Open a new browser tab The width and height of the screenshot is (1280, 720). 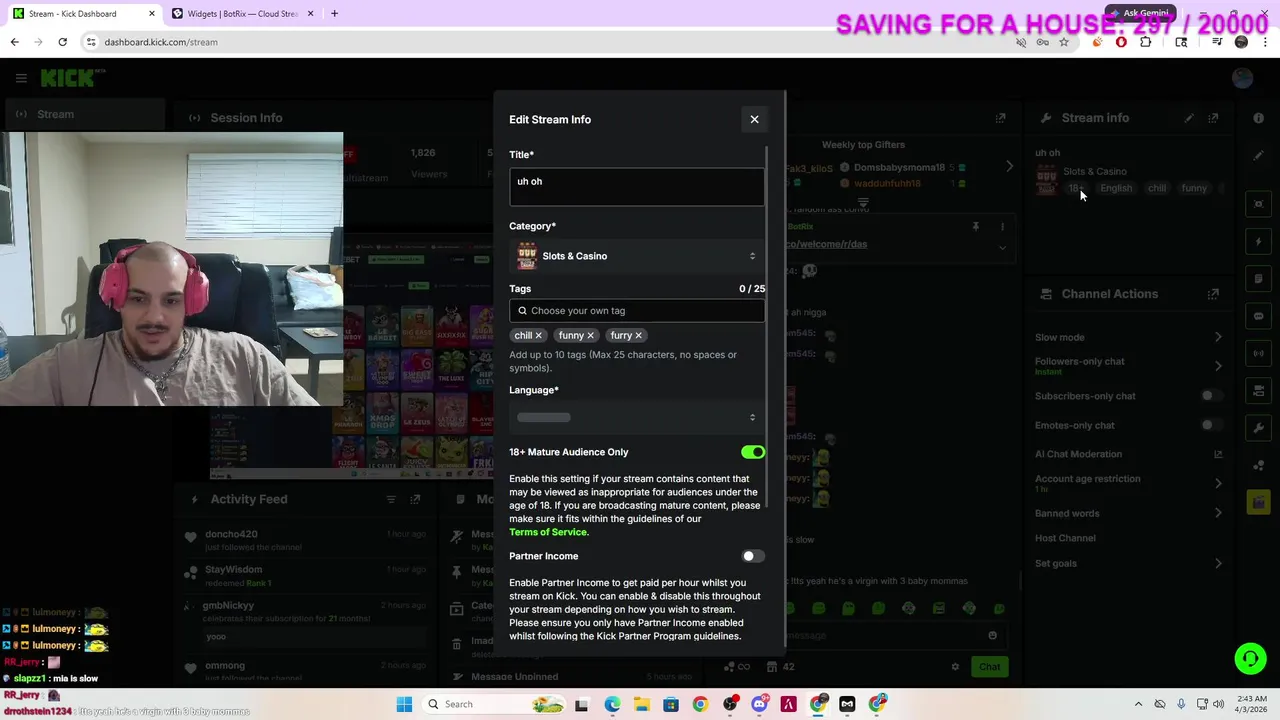coord(334,14)
